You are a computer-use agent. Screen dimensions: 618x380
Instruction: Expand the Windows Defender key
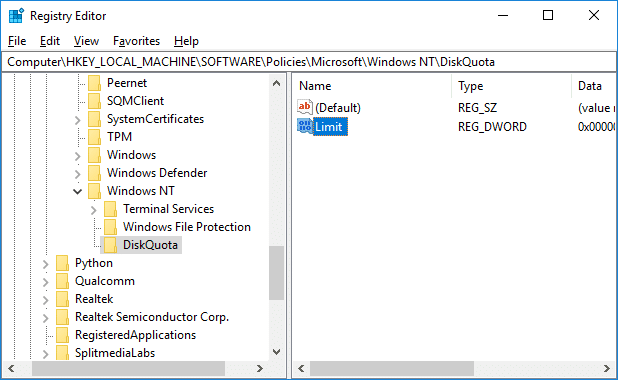click(x=78, y=174)
